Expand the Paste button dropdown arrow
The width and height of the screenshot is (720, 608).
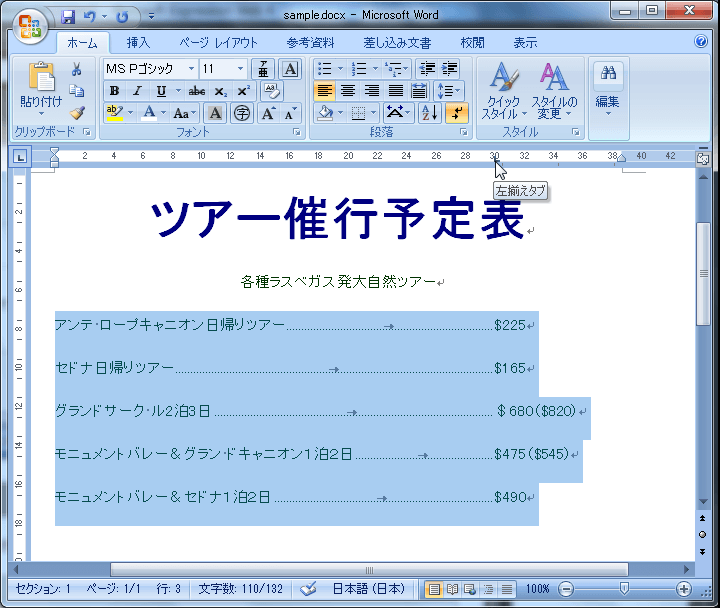pos(41,113)
